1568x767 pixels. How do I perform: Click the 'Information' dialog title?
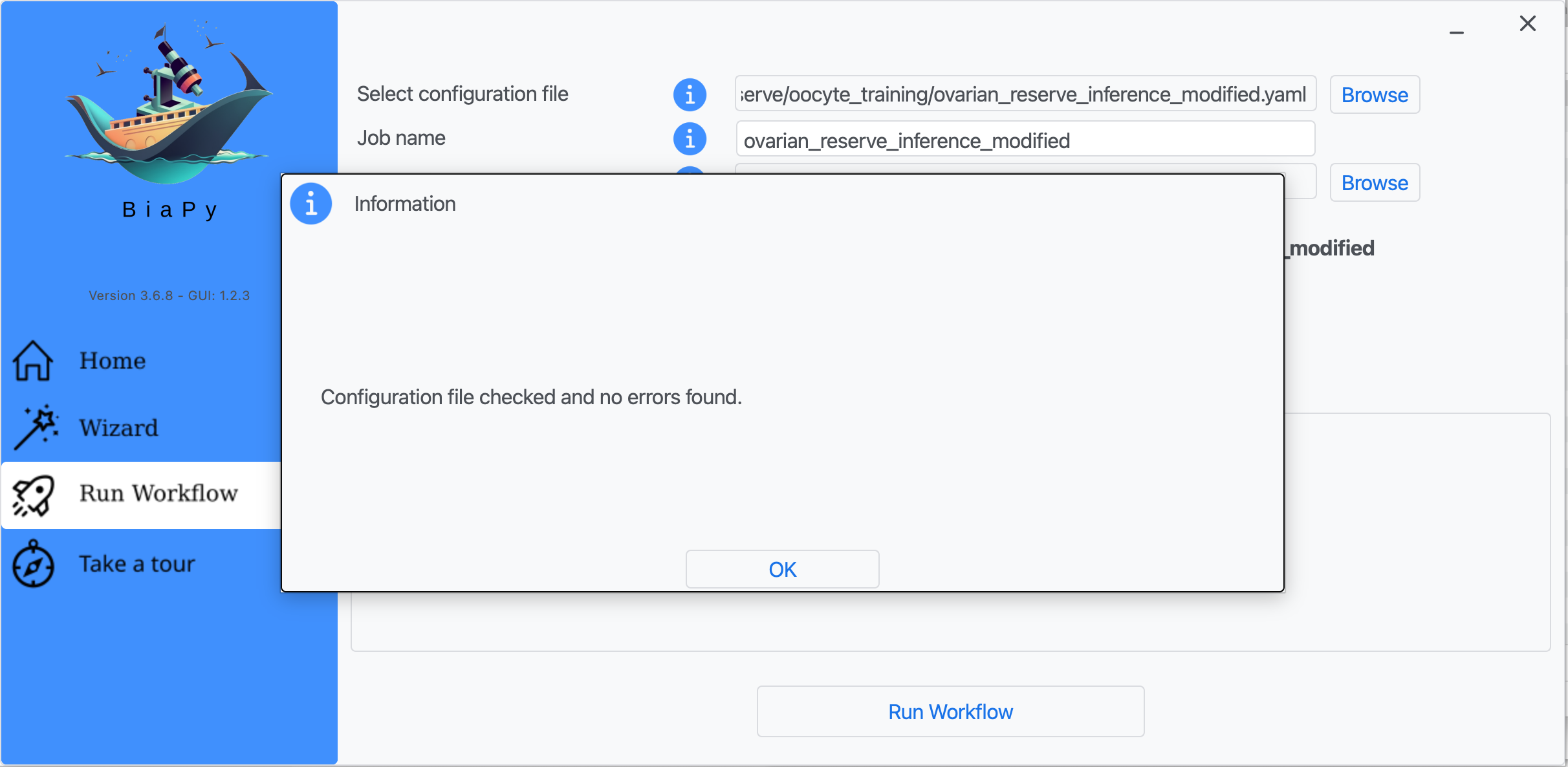tap(405, 204)
